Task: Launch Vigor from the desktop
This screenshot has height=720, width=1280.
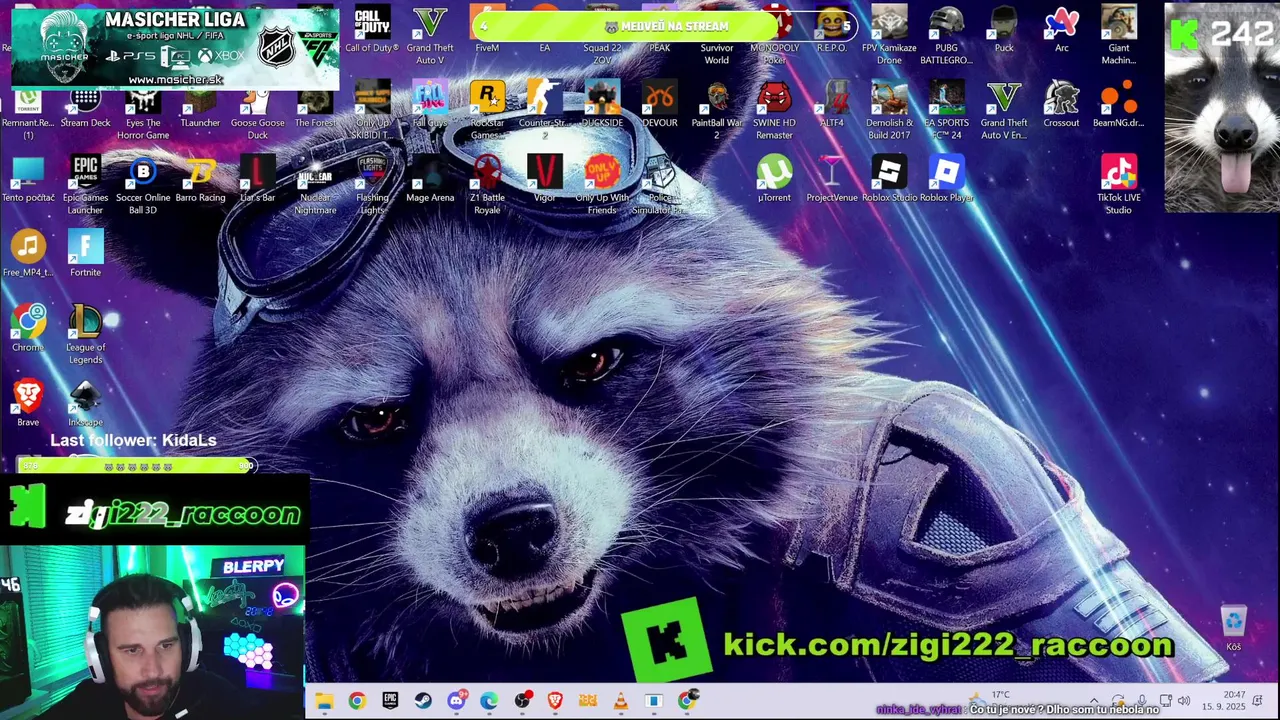Action: (544, 179)
